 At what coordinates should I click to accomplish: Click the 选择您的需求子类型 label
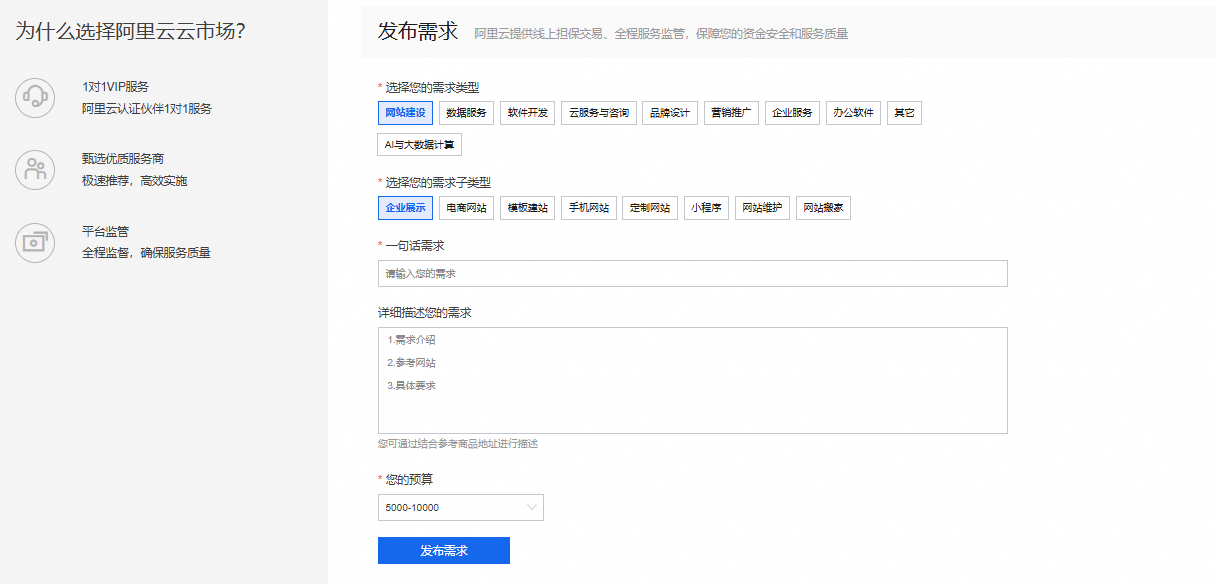[x=439, y=183]
